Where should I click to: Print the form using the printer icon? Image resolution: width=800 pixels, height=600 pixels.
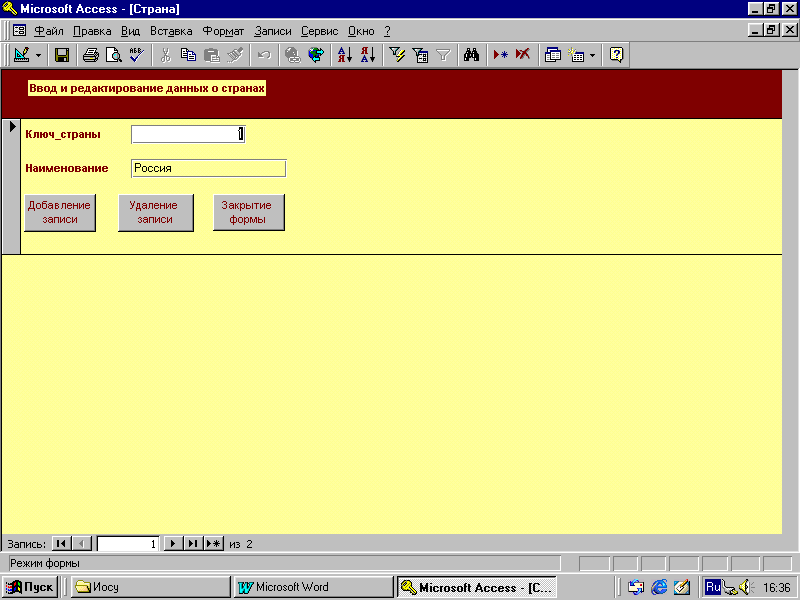coord(91,55)
